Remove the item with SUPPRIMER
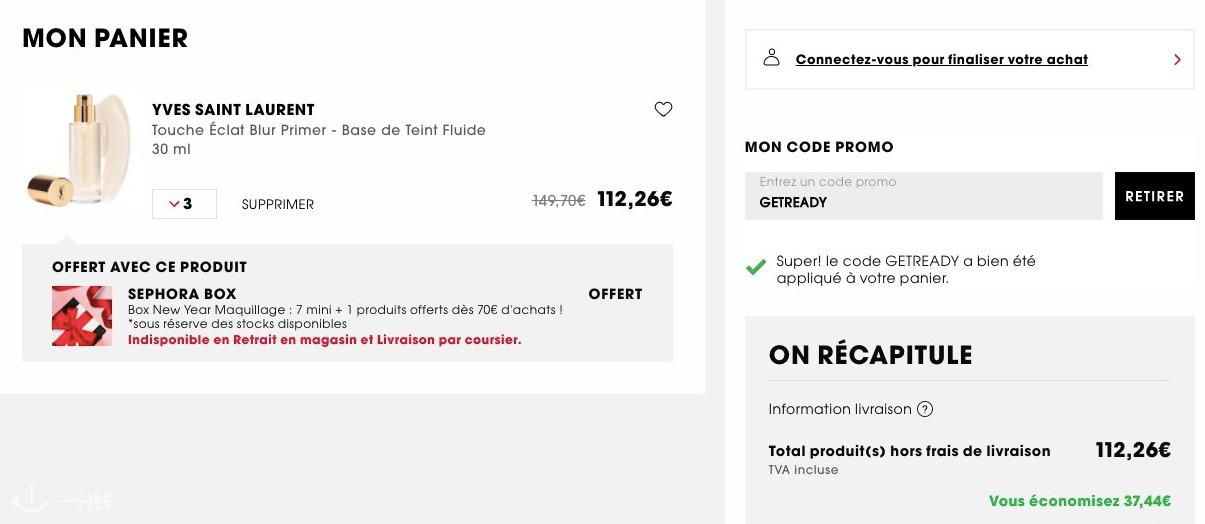This screenshot has height=524, width=1205. [x=278, y=204]
